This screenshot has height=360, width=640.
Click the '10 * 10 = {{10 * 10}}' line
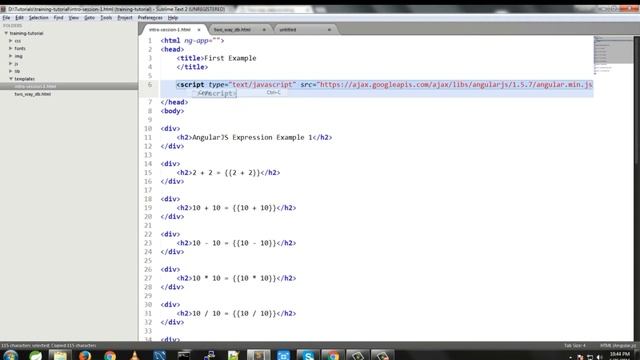click(236, 278)
